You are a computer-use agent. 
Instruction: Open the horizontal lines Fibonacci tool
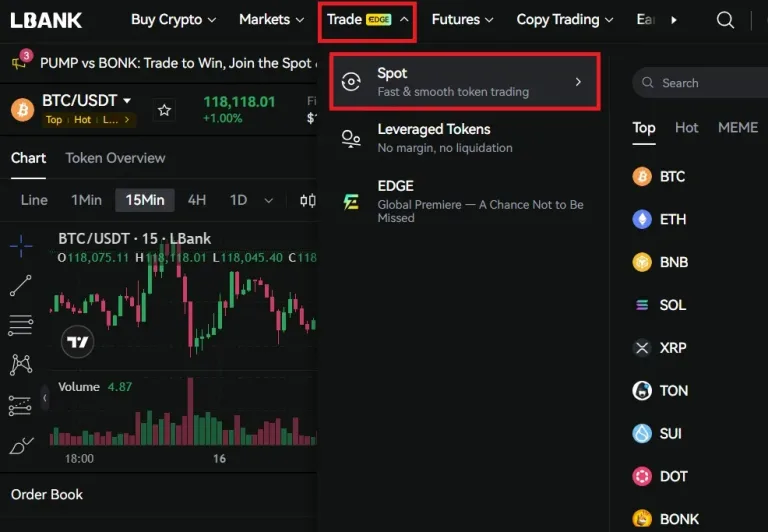(21, 325)
